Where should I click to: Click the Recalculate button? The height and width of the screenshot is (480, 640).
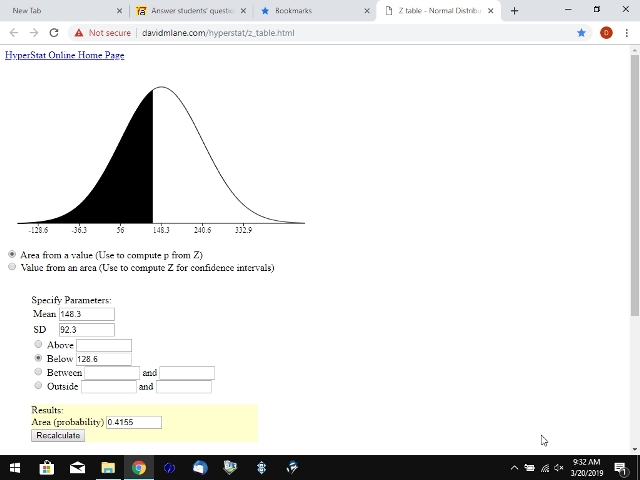click(58, 436)
